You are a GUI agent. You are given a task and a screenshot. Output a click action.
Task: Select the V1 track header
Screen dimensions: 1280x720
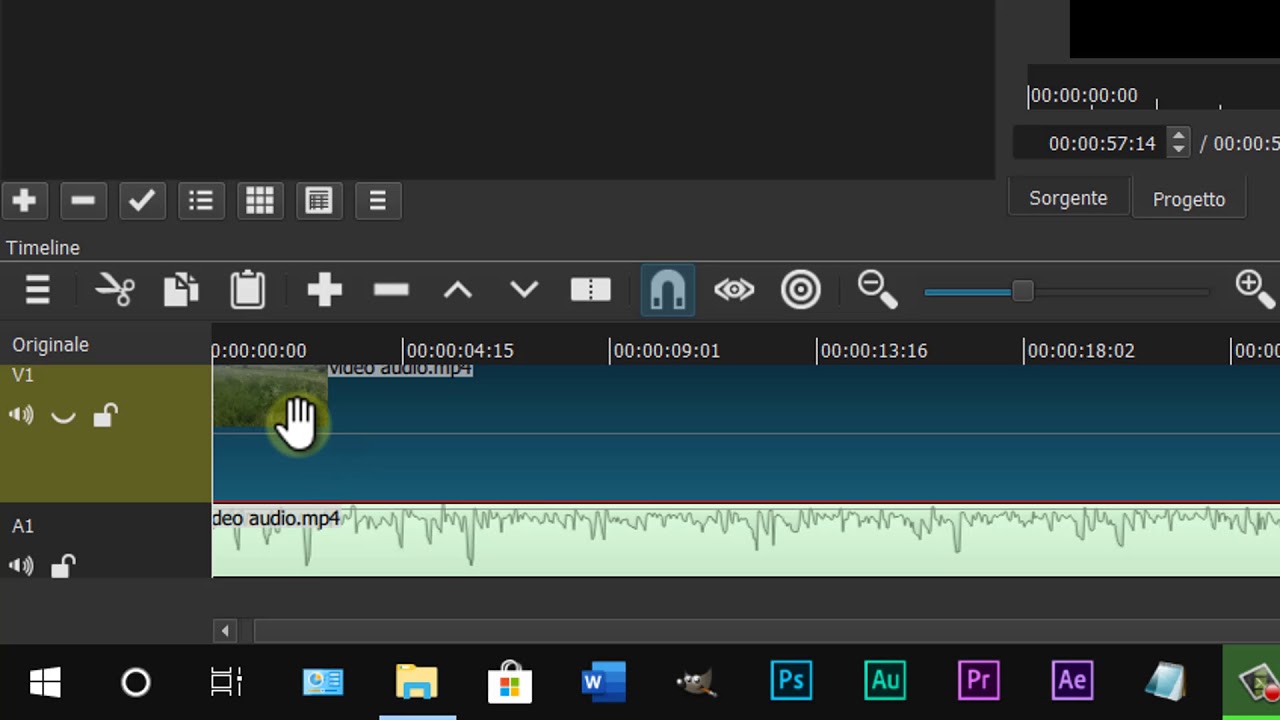coord(106,433)
